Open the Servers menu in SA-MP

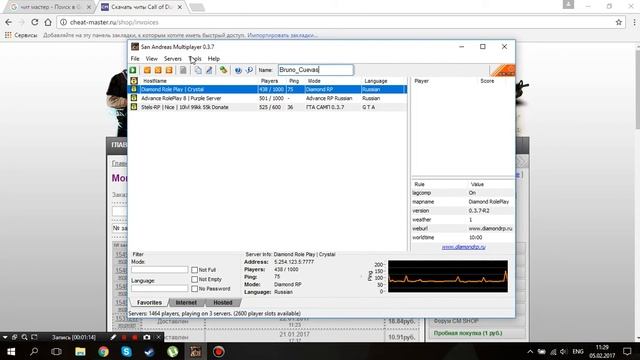click(173, 59)
